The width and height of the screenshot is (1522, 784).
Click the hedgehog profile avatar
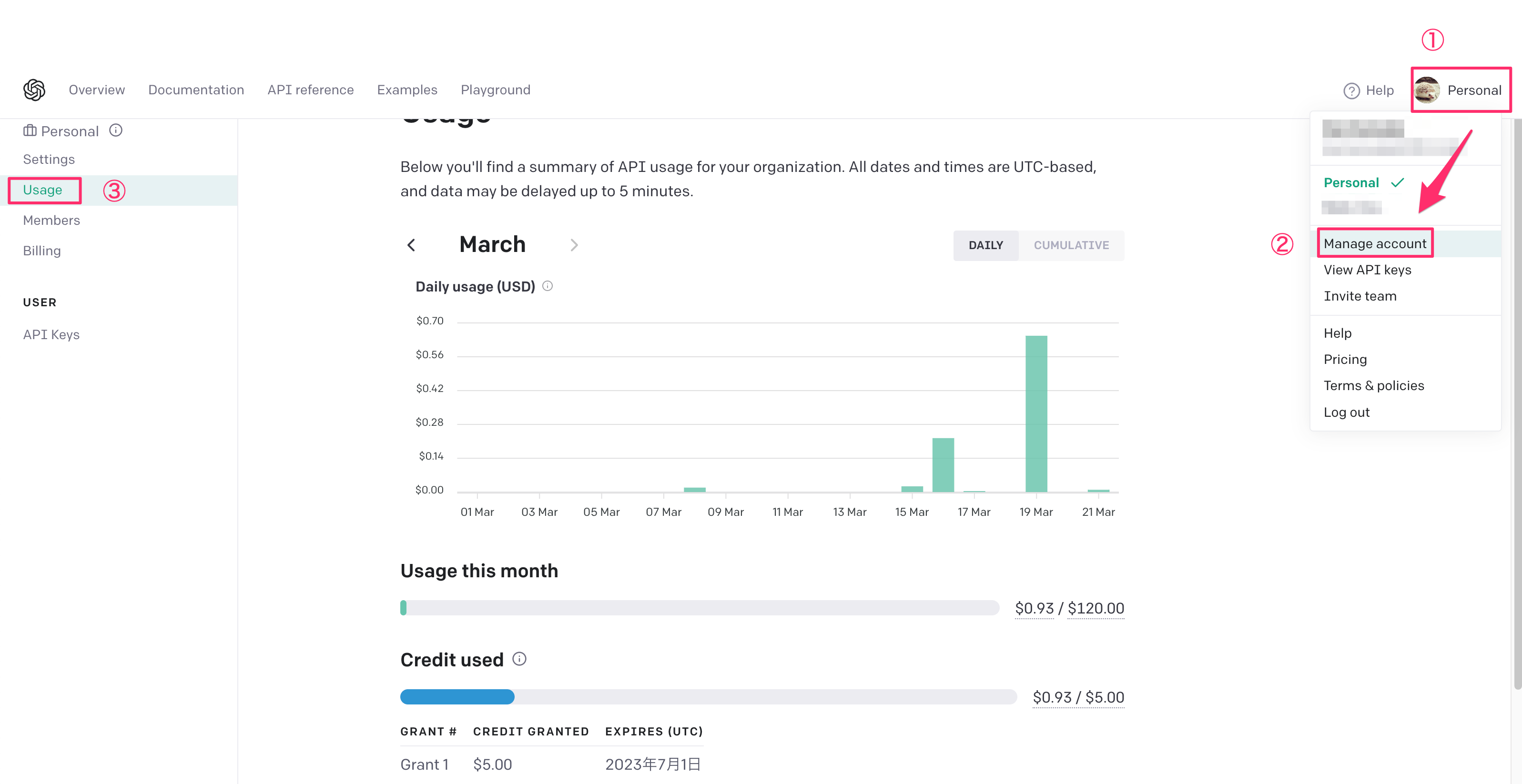1427,90
